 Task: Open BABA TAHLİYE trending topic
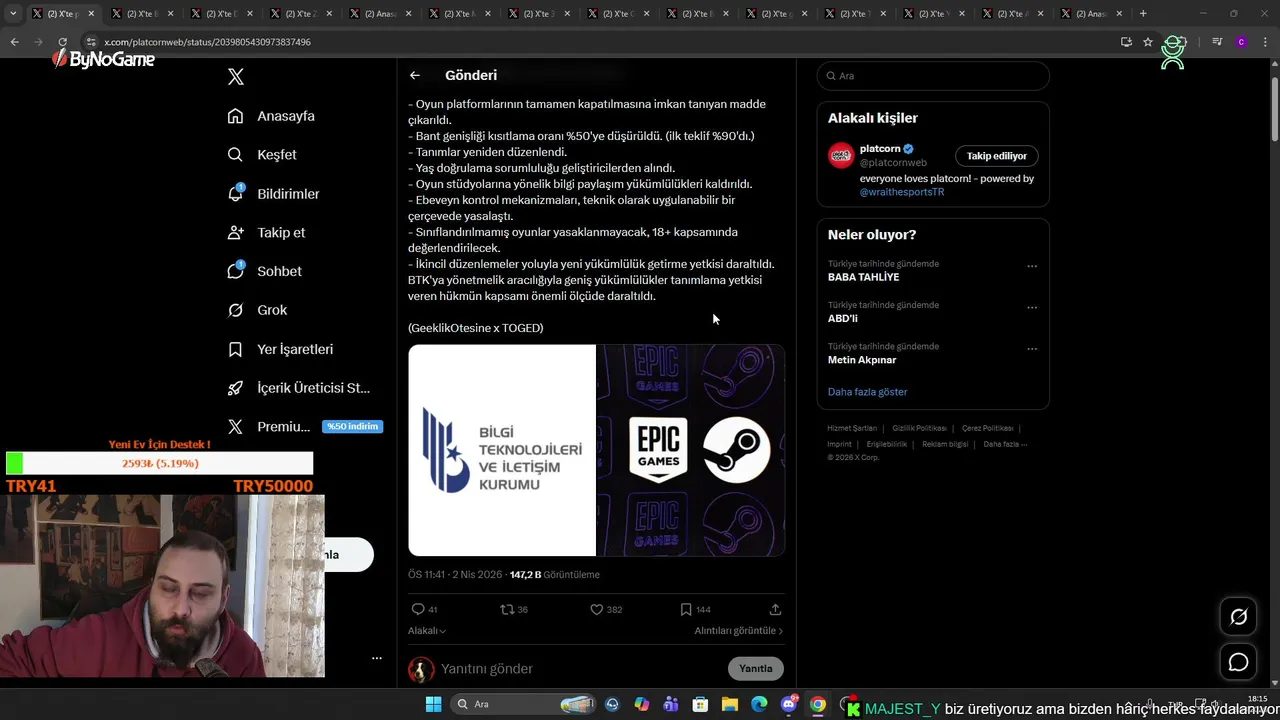click(863, 277)
